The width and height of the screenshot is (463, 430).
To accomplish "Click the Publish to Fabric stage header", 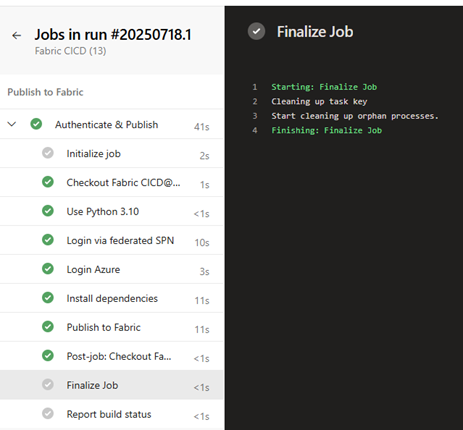I will pos(45,92).
